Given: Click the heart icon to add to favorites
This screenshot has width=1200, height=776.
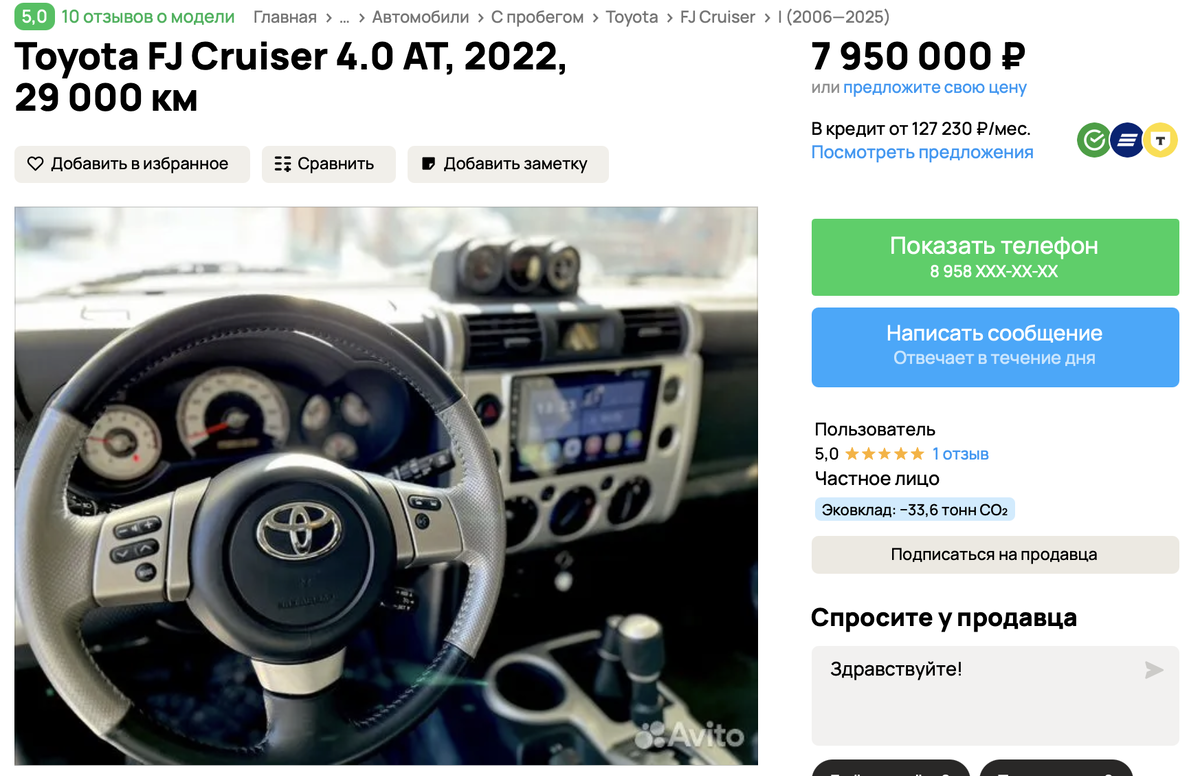Looking at the screenshot, I should point(35,164).
